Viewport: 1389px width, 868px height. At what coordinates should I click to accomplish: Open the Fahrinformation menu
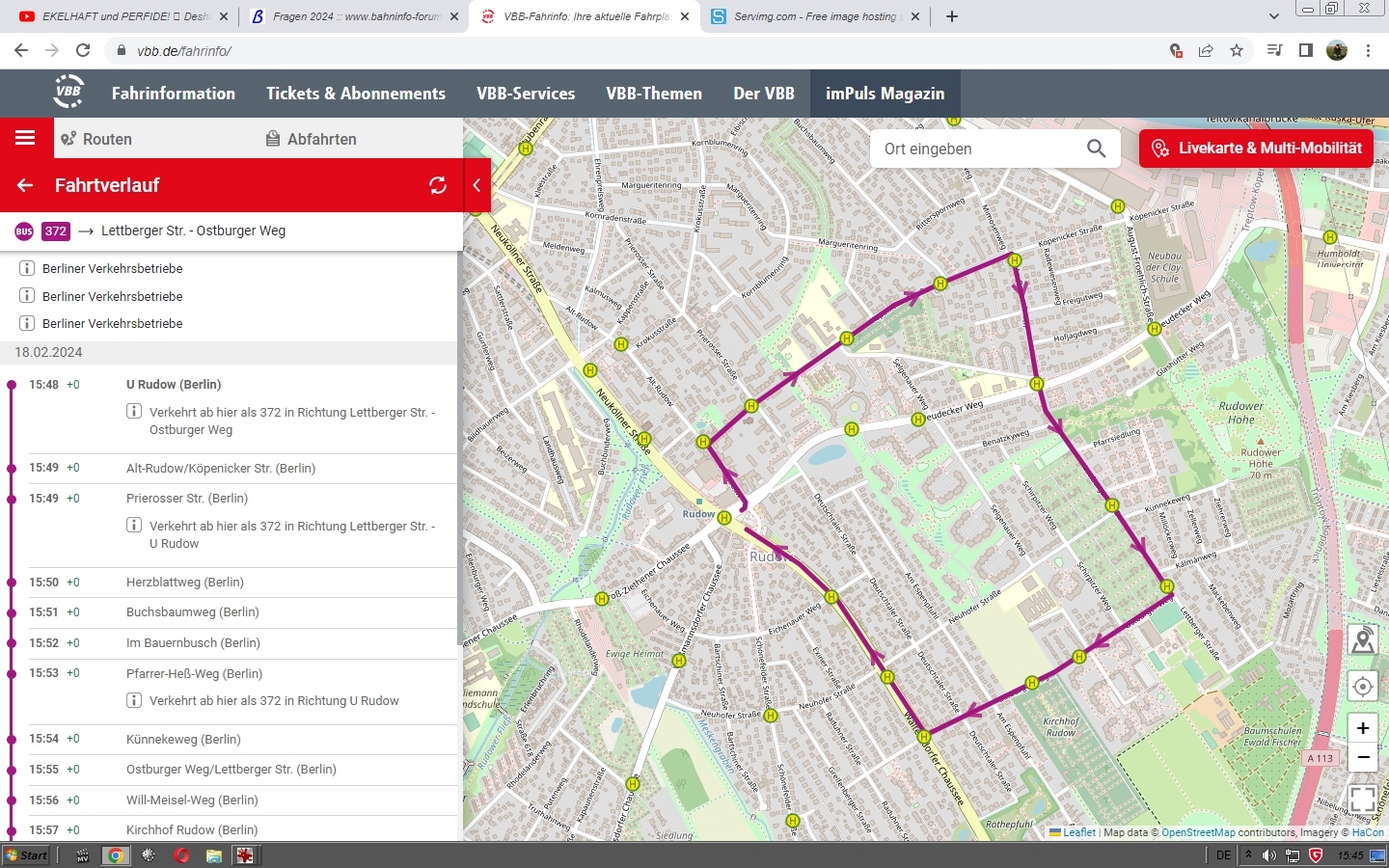174,94
